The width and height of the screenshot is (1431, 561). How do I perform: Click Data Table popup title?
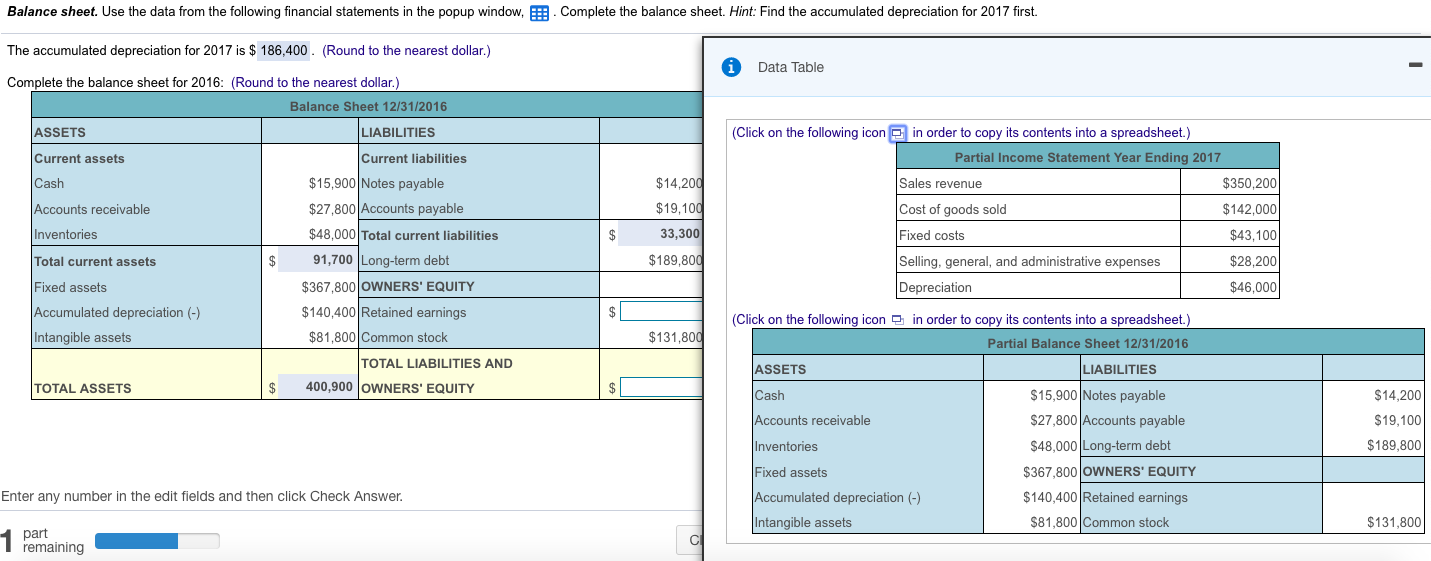point(791,67)
